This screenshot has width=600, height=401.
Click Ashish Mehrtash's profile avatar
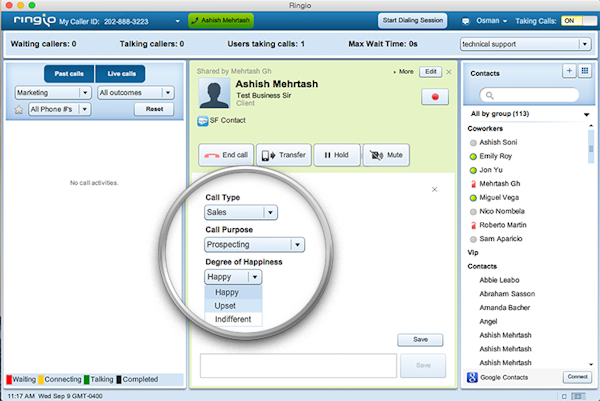(214, 93)
